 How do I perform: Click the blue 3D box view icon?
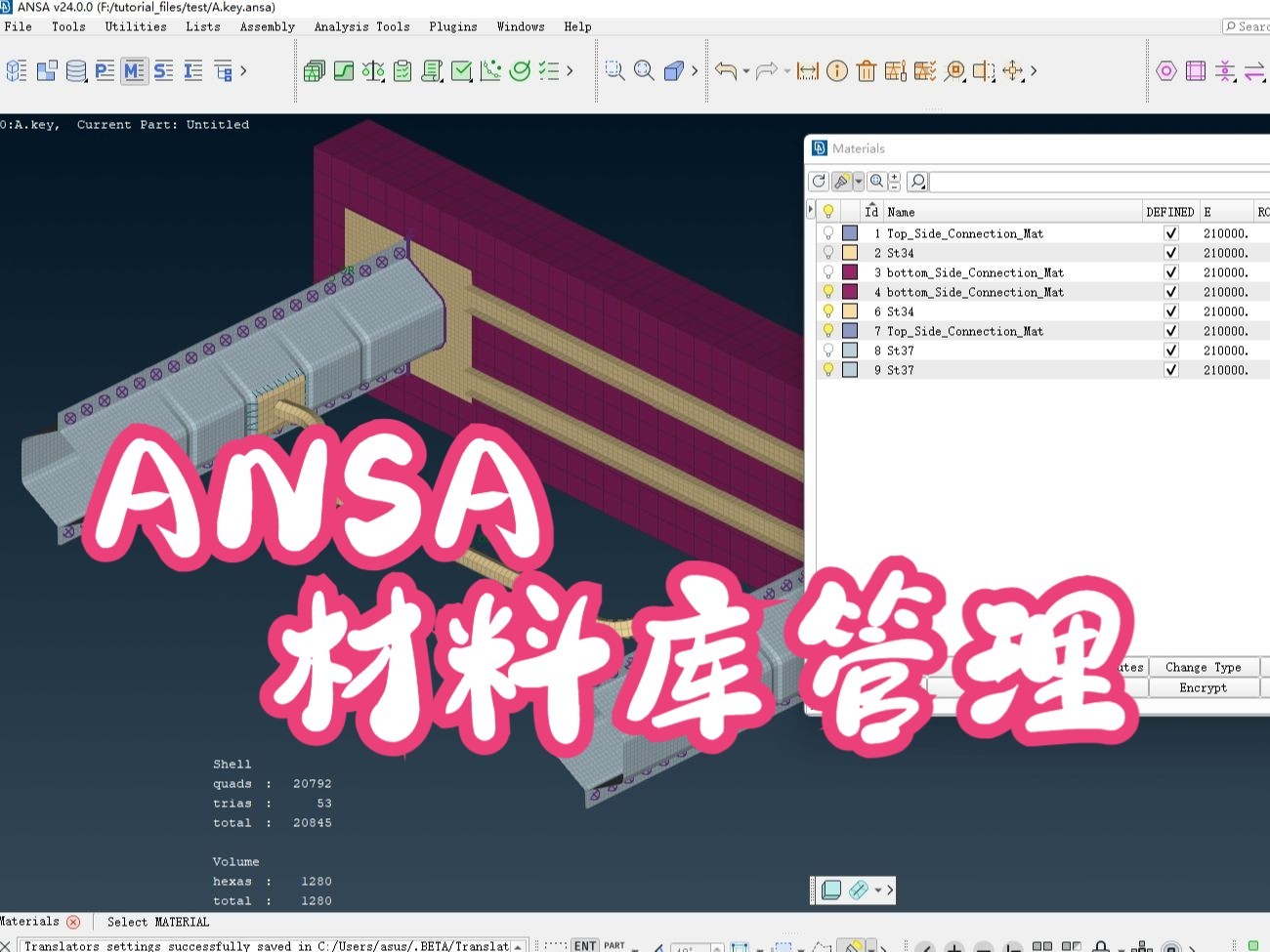coord(673,70)
